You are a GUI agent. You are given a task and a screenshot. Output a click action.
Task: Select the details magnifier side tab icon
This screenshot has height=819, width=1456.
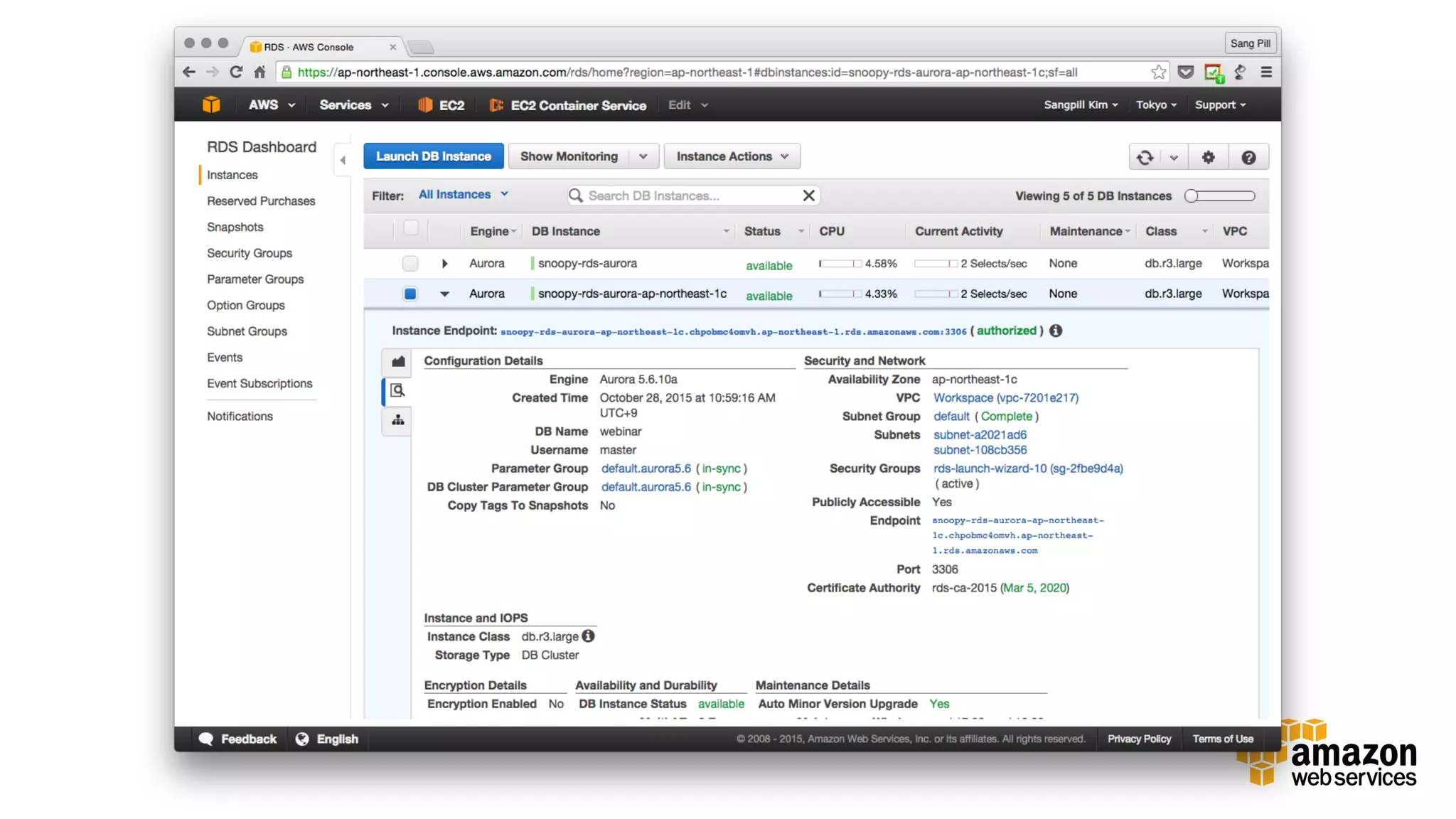point(398,390)
